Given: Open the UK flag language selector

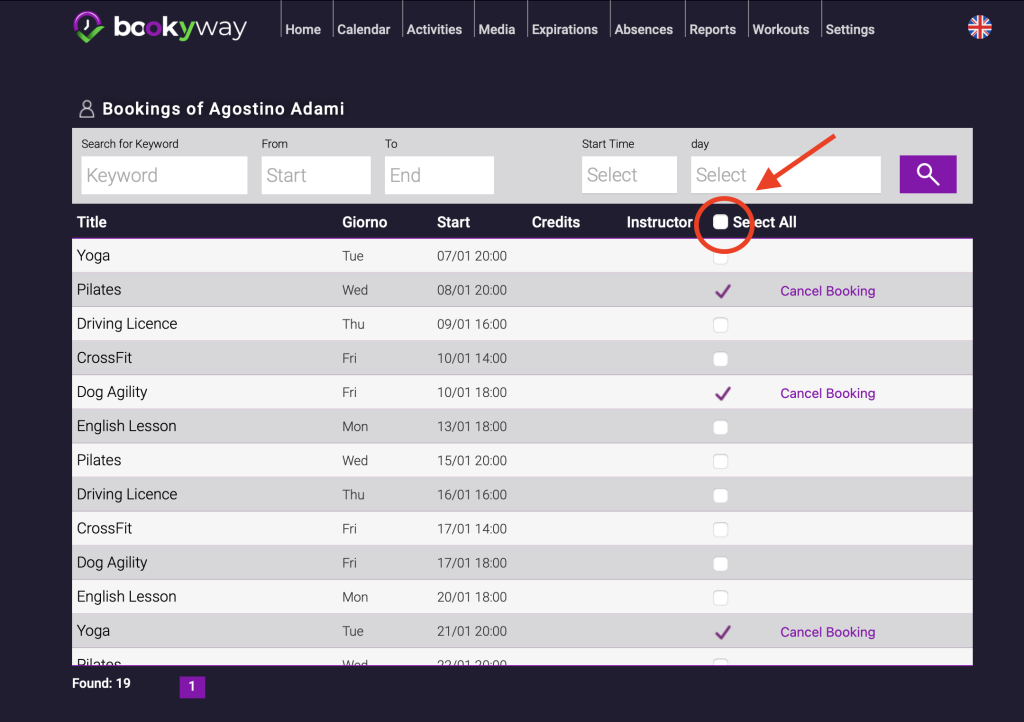Looking at the screenshot, I should pos(979,27).
